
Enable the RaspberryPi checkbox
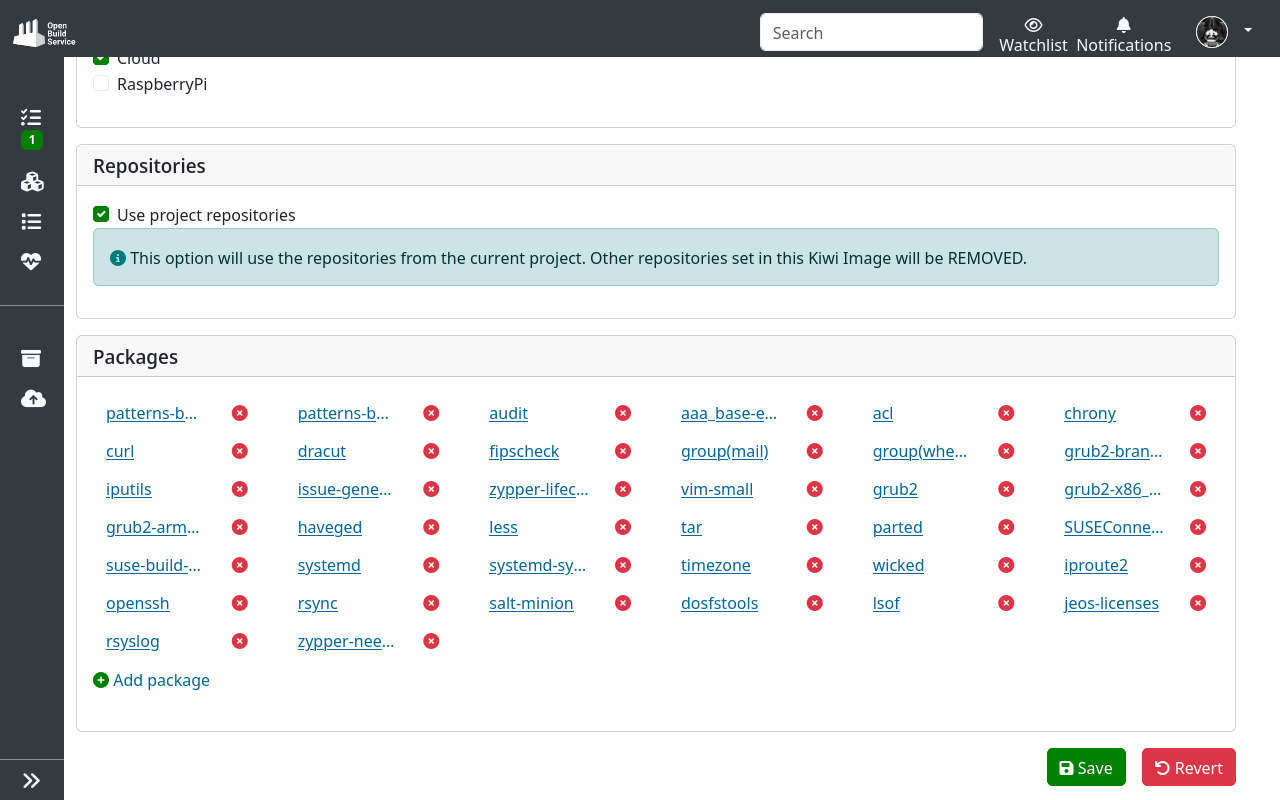point(101,84)
